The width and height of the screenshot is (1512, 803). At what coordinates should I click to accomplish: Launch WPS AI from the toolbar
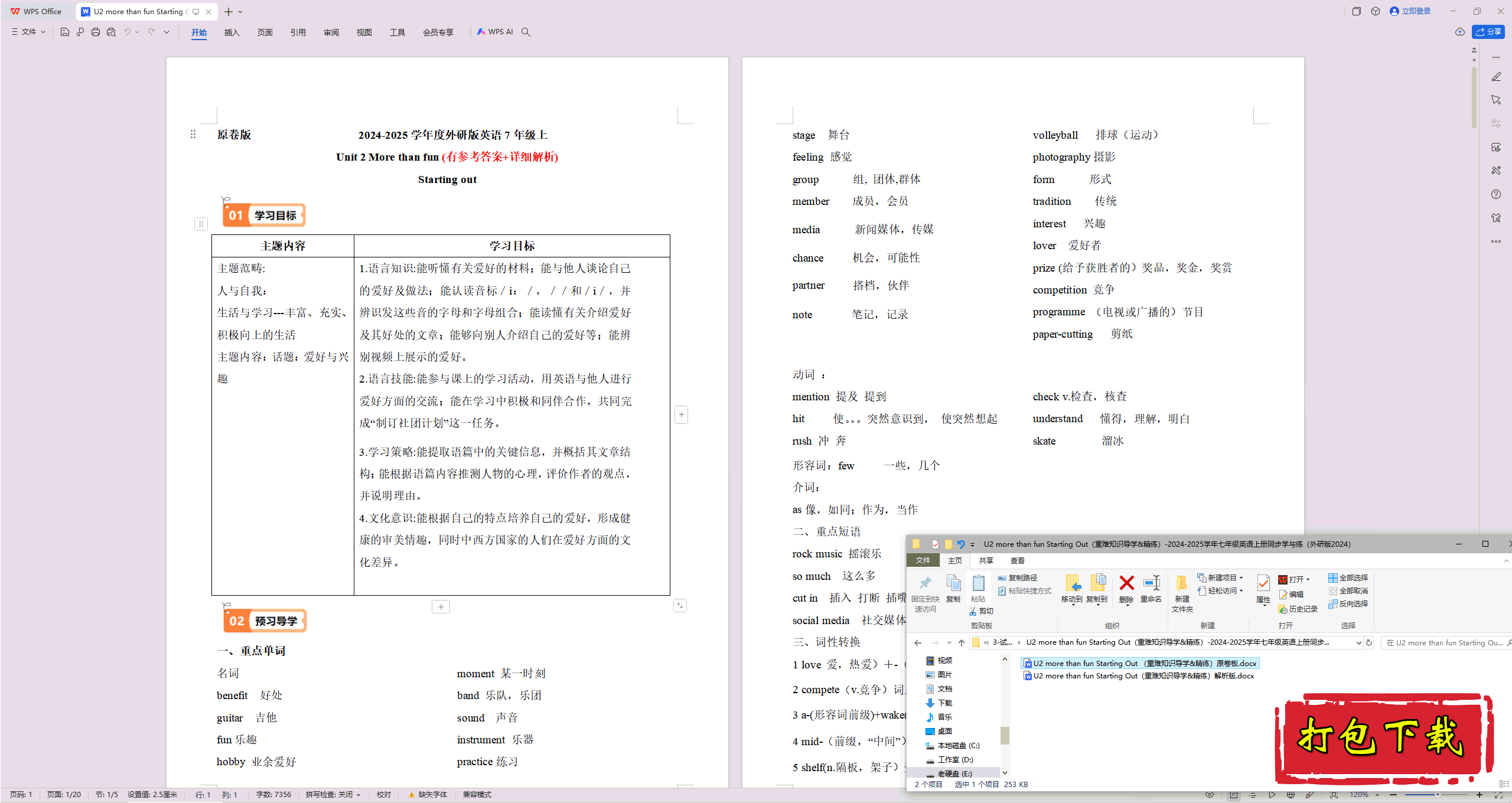pyautogui.click(x=495, y=32)
